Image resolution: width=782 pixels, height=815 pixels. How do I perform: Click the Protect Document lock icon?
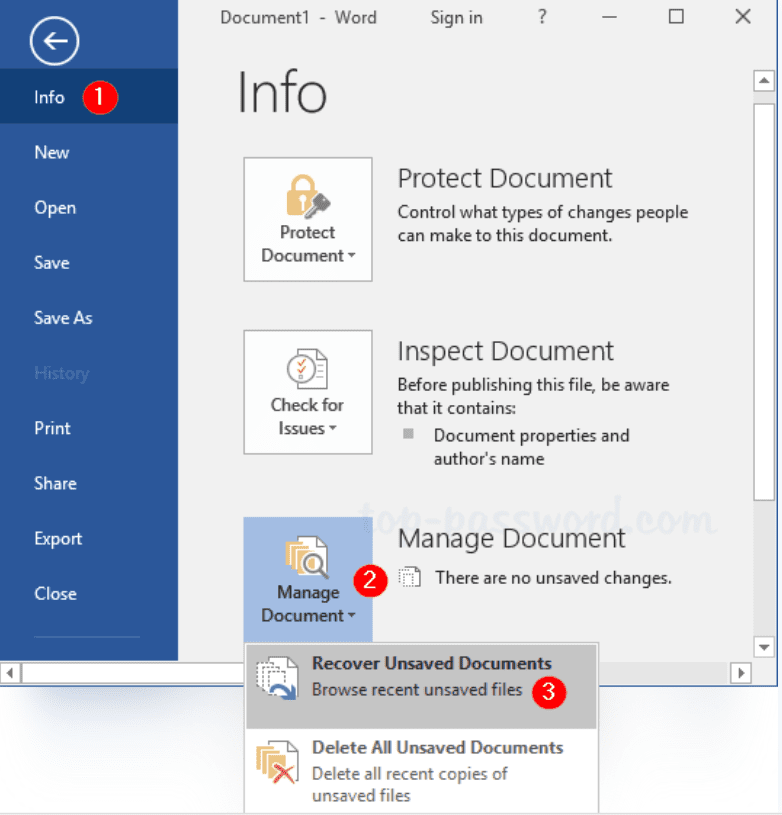(x=307, y=196)
